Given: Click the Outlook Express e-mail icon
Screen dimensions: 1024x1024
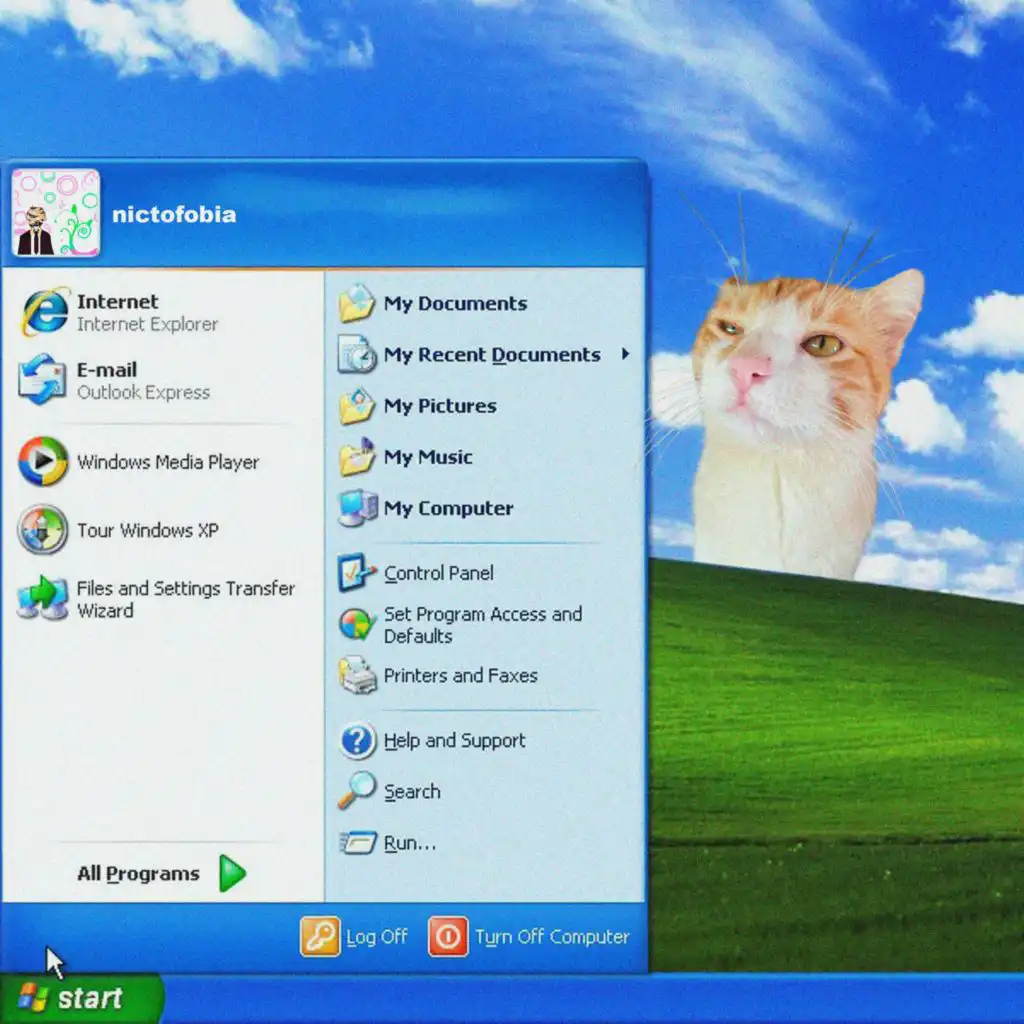Looking at the screenshot, I should click(x=43, y=379).
